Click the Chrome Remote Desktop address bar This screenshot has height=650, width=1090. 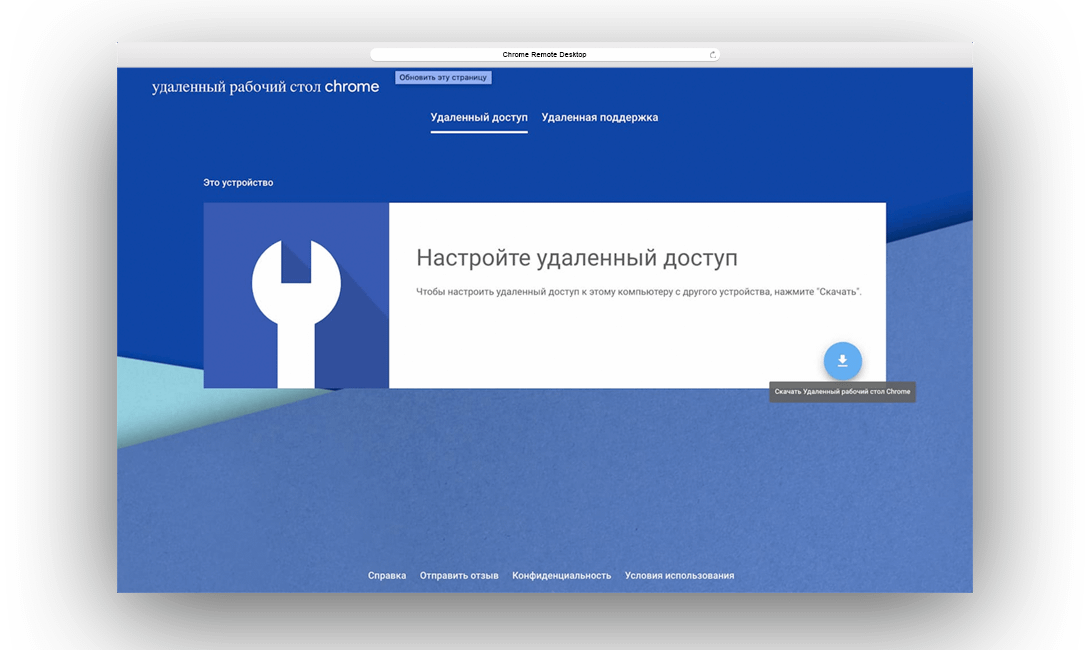(x=544, y=54)
